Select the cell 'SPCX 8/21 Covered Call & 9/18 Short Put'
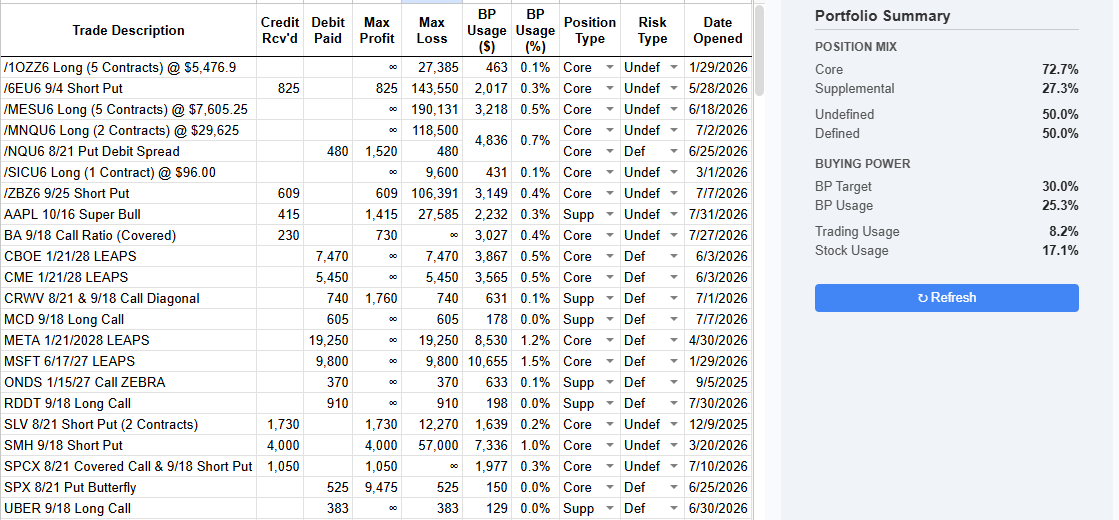This screenshot has width=1119, height=520. pyautogui.click(x=128, y=466)
